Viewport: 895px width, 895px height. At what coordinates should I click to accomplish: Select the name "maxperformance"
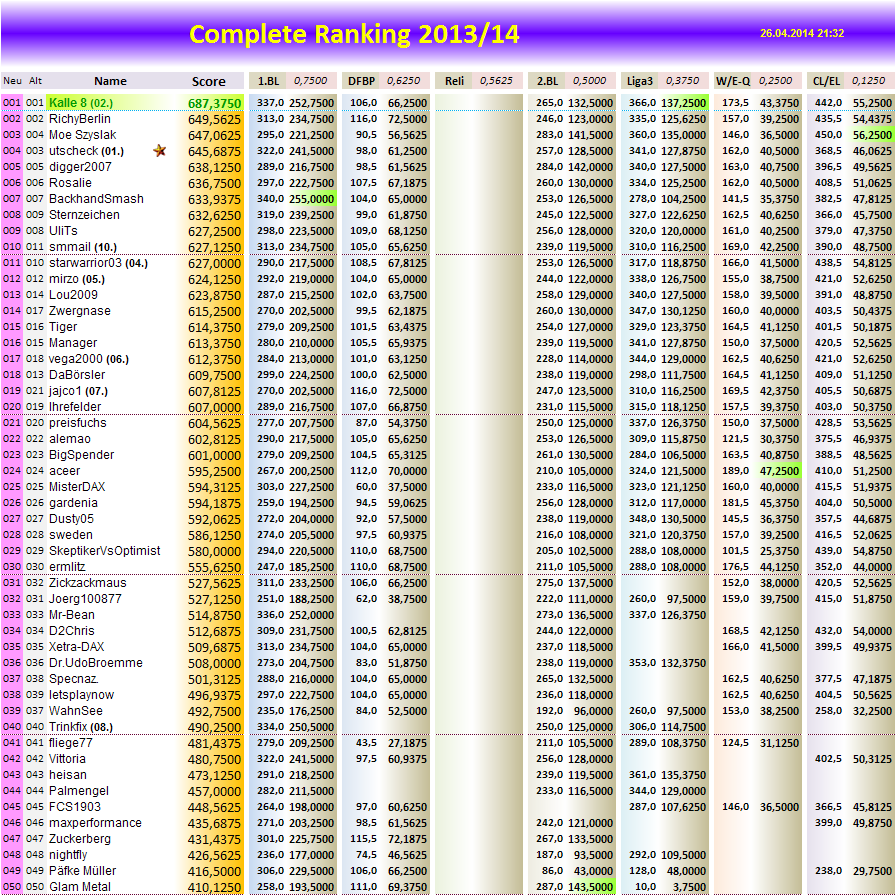95,823
